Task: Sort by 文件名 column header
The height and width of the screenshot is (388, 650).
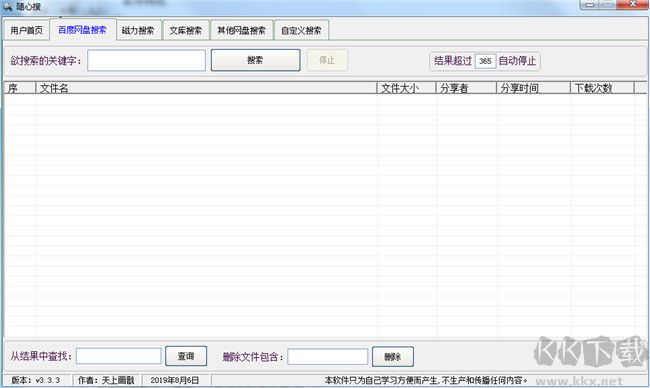Action: pos(206,88)
